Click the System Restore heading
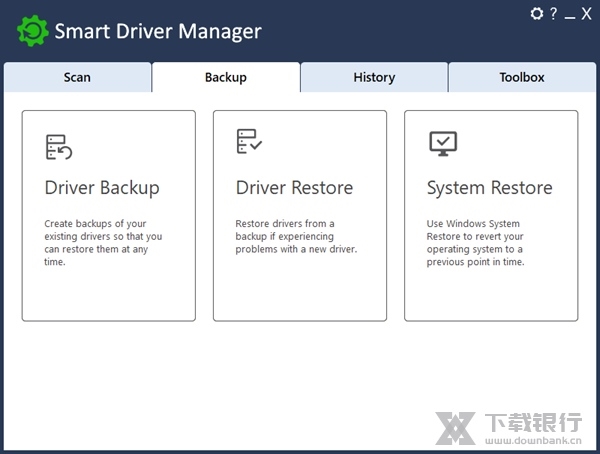Viewport: 600px width, 454px height. point(489,188)
